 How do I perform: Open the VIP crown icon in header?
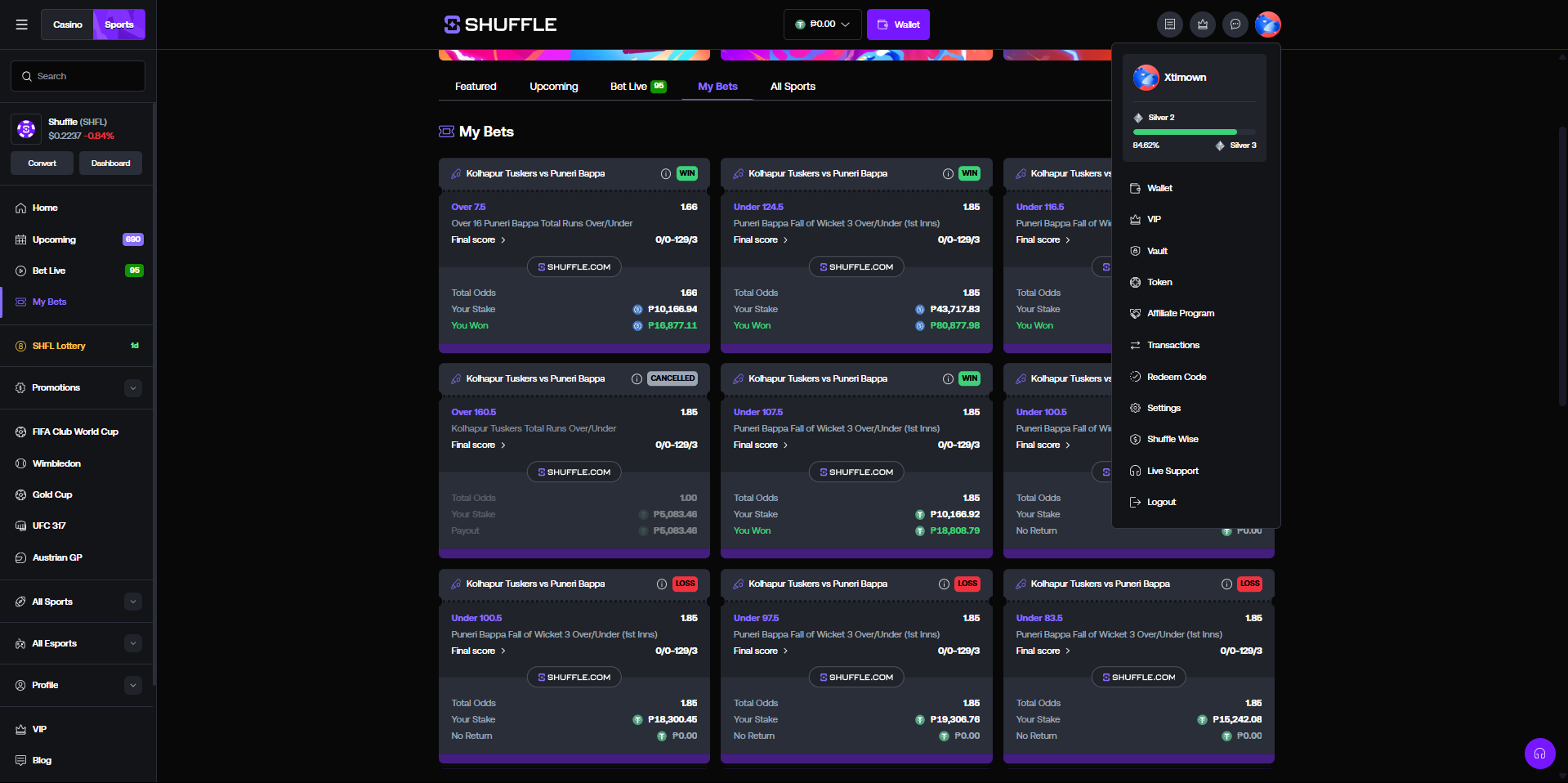(x=1203, y=25)
